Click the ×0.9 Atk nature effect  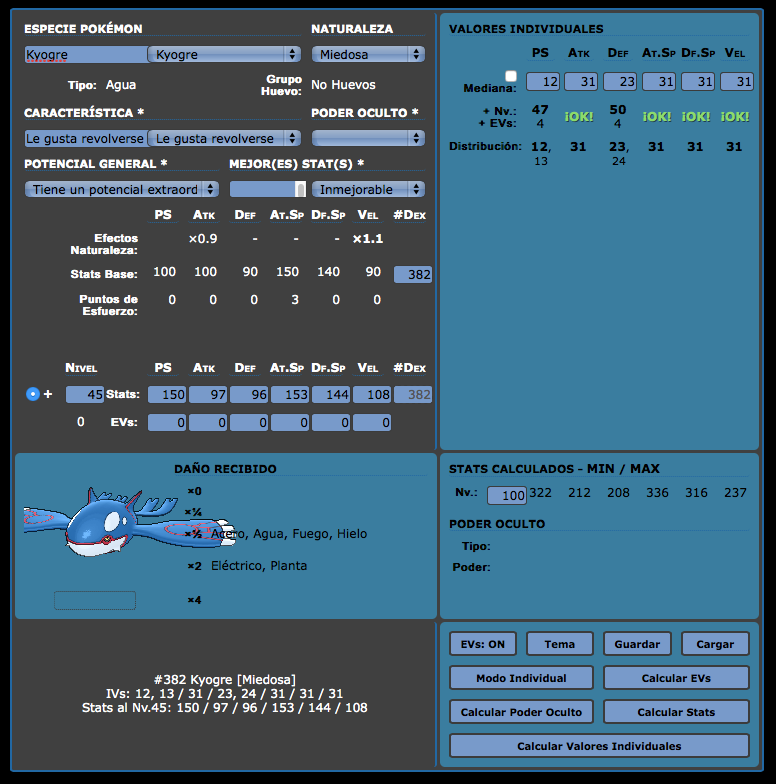203,238
